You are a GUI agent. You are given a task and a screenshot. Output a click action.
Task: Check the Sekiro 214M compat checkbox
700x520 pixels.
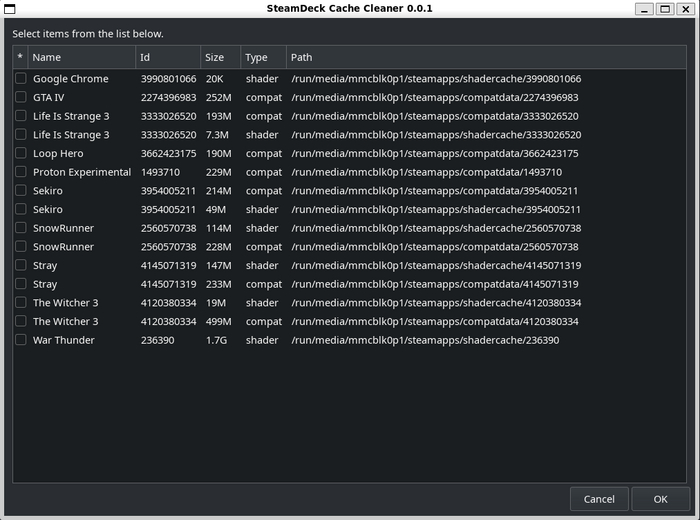click(21, 191)
